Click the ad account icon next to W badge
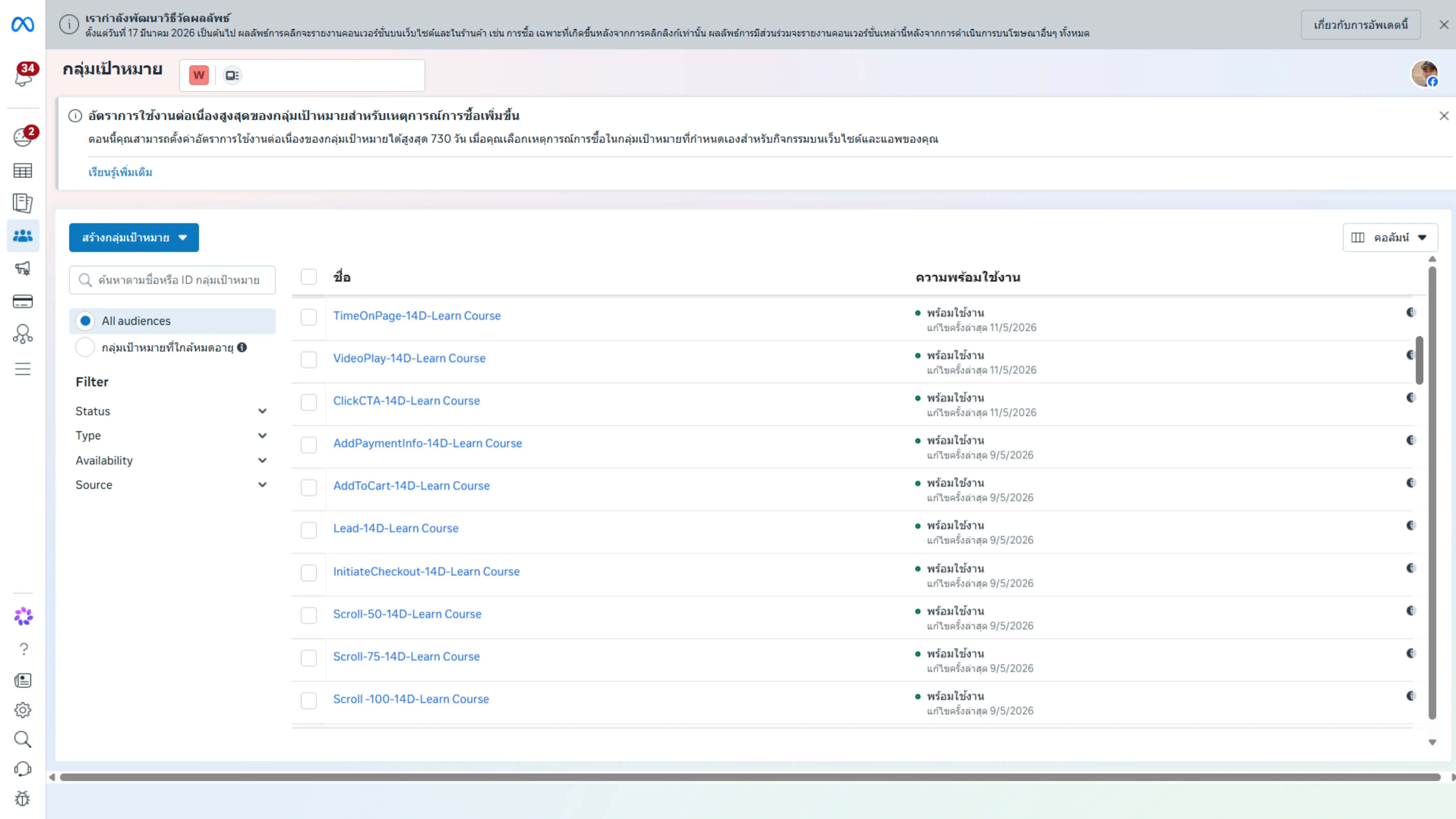This screenshot has height=819, width=1456. 232,75
